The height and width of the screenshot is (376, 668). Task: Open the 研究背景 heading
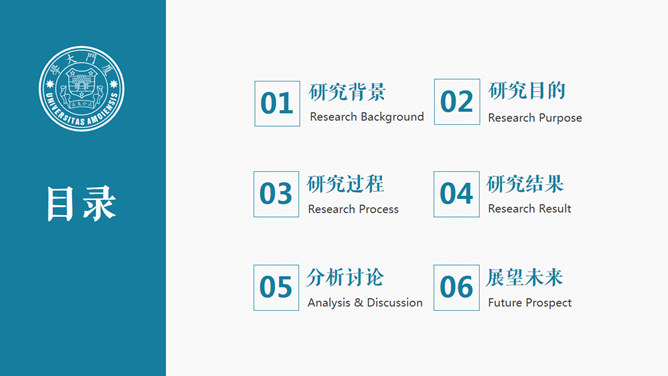click(x=347, y=92)
